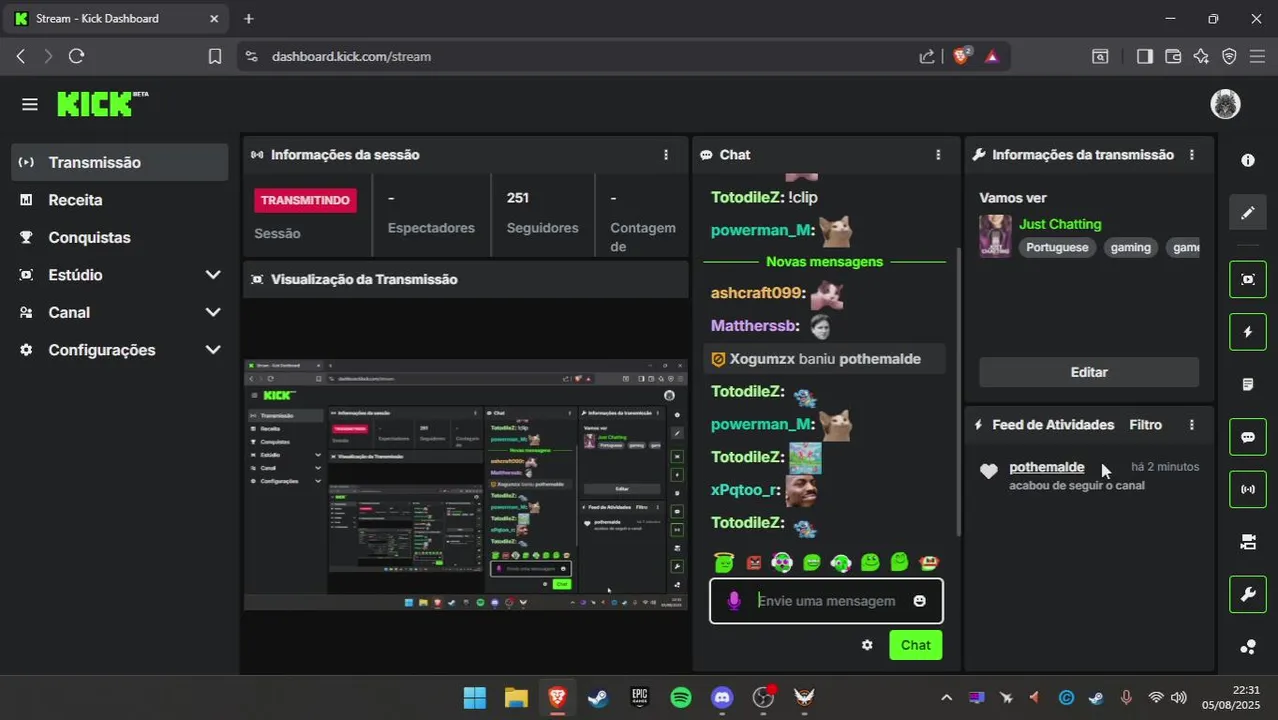Toggle the activity feed lightning icon in the right sidebar
1278x720 pixels.
[1248, 332]
